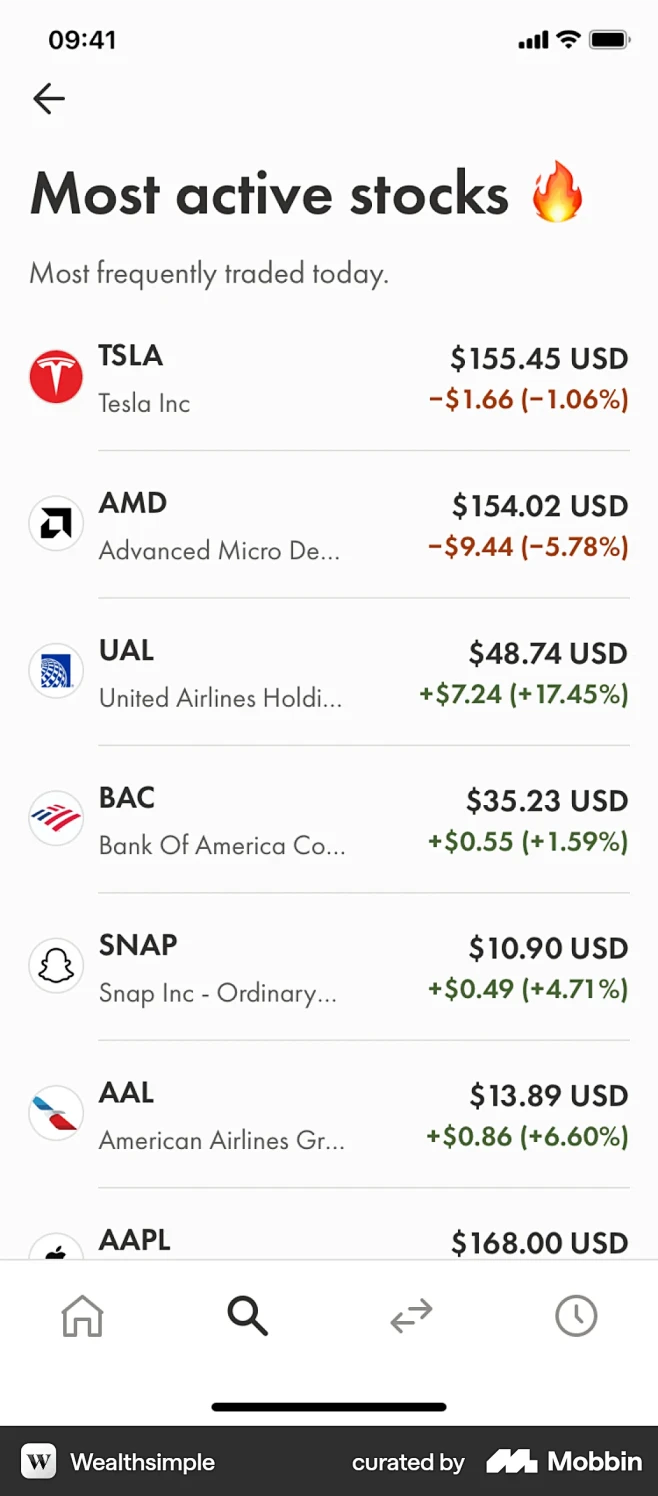658x1496 pixels.
Task: Tap the home indicator bar
Action: click(329, 1406)
